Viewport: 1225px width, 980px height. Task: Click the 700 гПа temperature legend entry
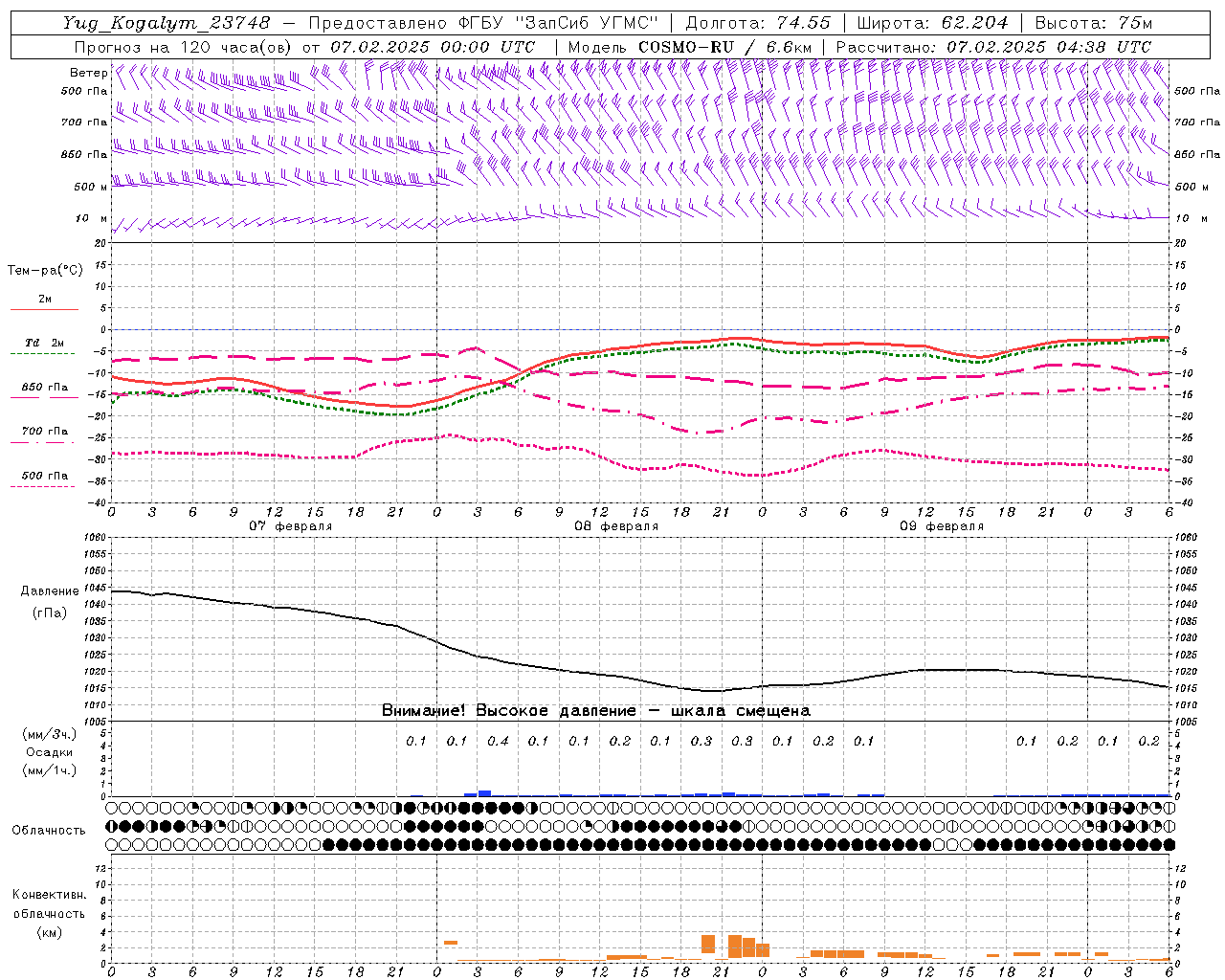pos(45,432)
